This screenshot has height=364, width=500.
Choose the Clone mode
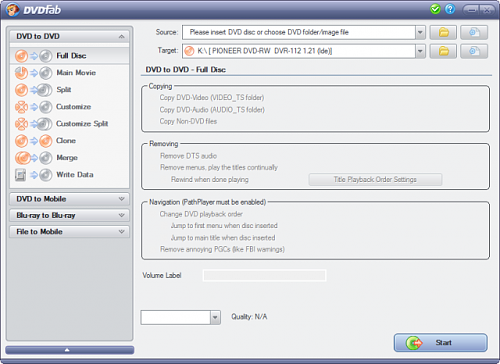pyautogui.click(x=70, y=141)
